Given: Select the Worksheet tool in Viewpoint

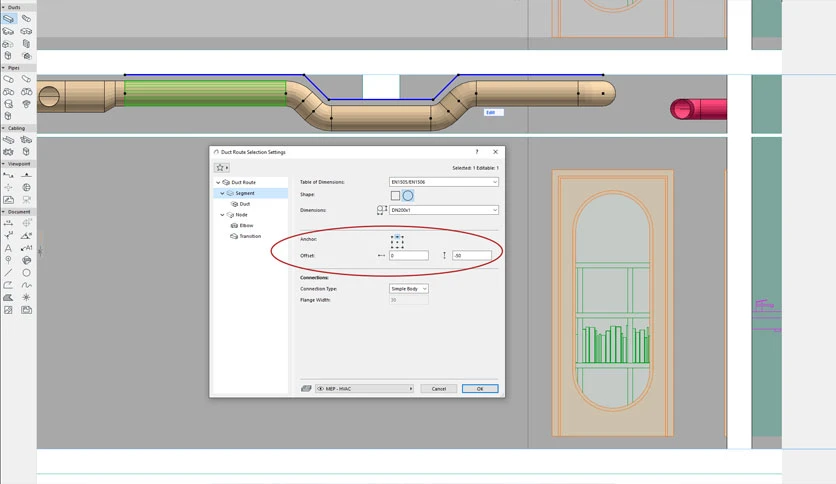Looking at the screenshot, I should point(8,200).
